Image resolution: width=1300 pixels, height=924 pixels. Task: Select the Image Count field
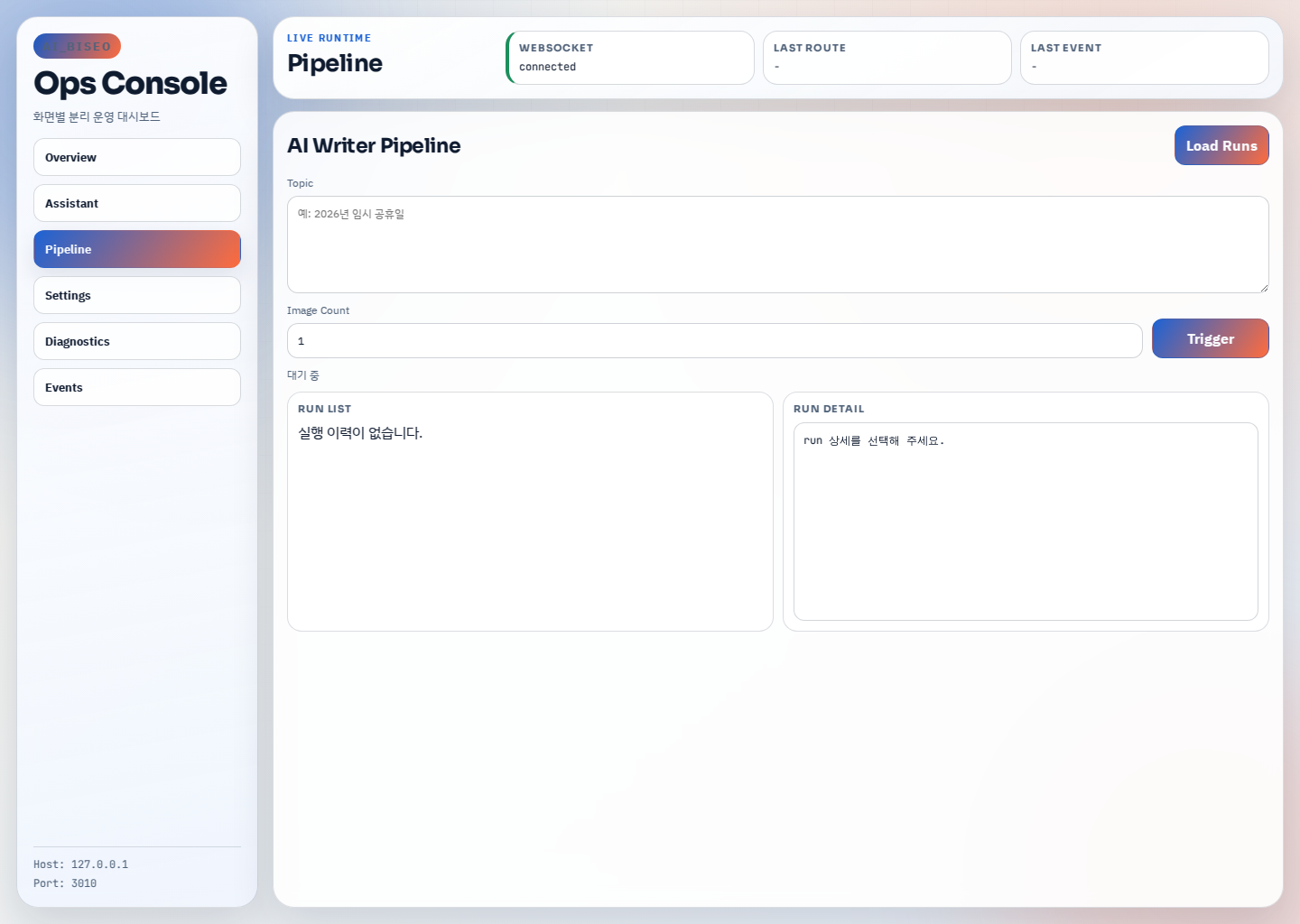pos(714,340)
